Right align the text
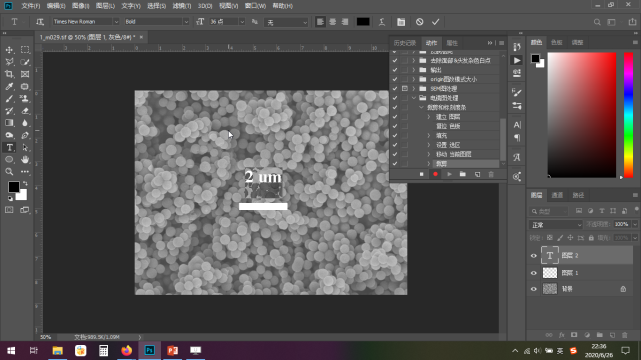641x360 pixels. click(x=345, y=22)
